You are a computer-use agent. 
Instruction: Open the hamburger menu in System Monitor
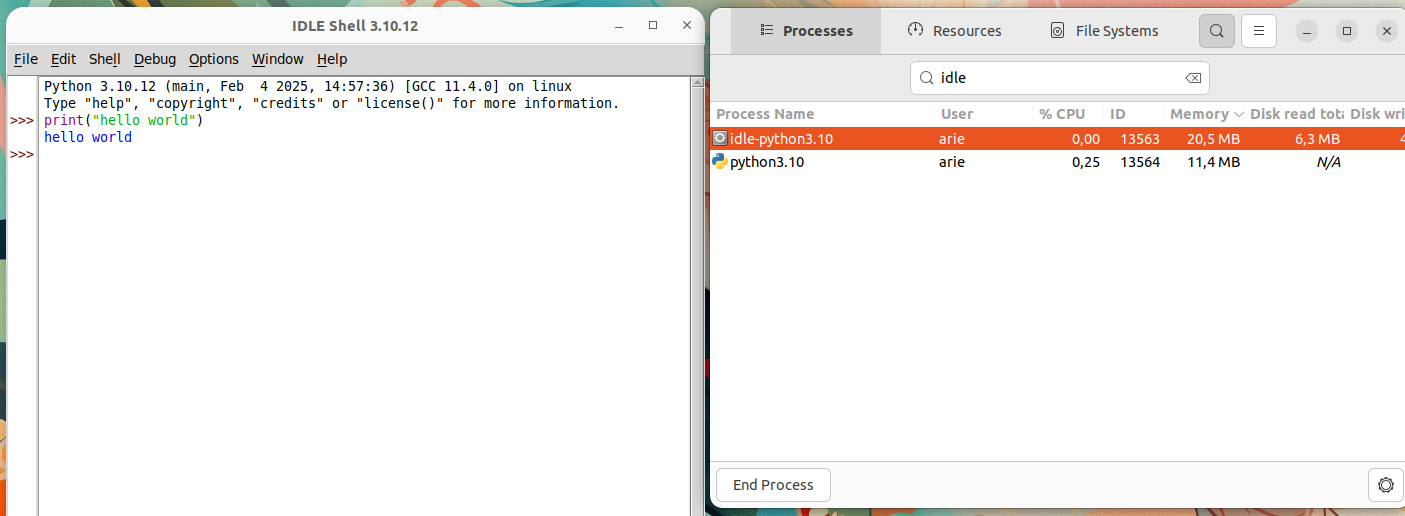1259,31
